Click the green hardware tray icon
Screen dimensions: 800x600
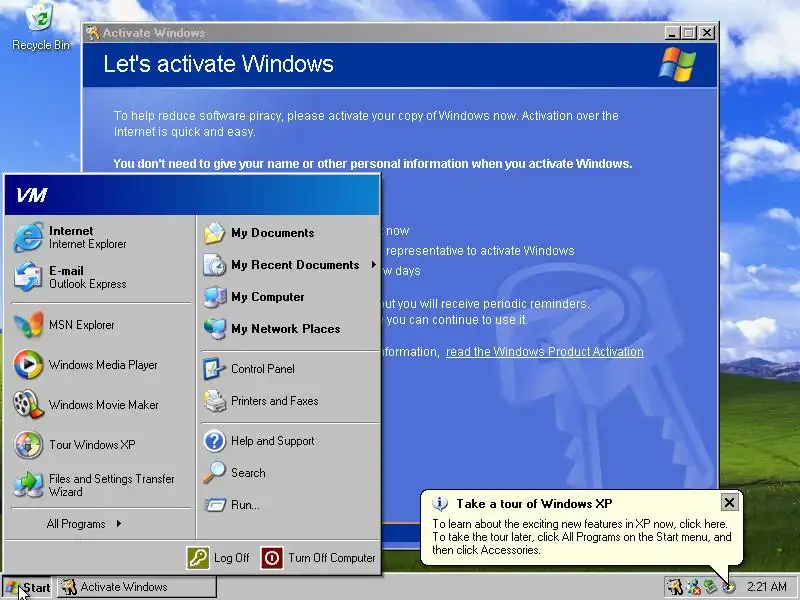coord(711,587)
